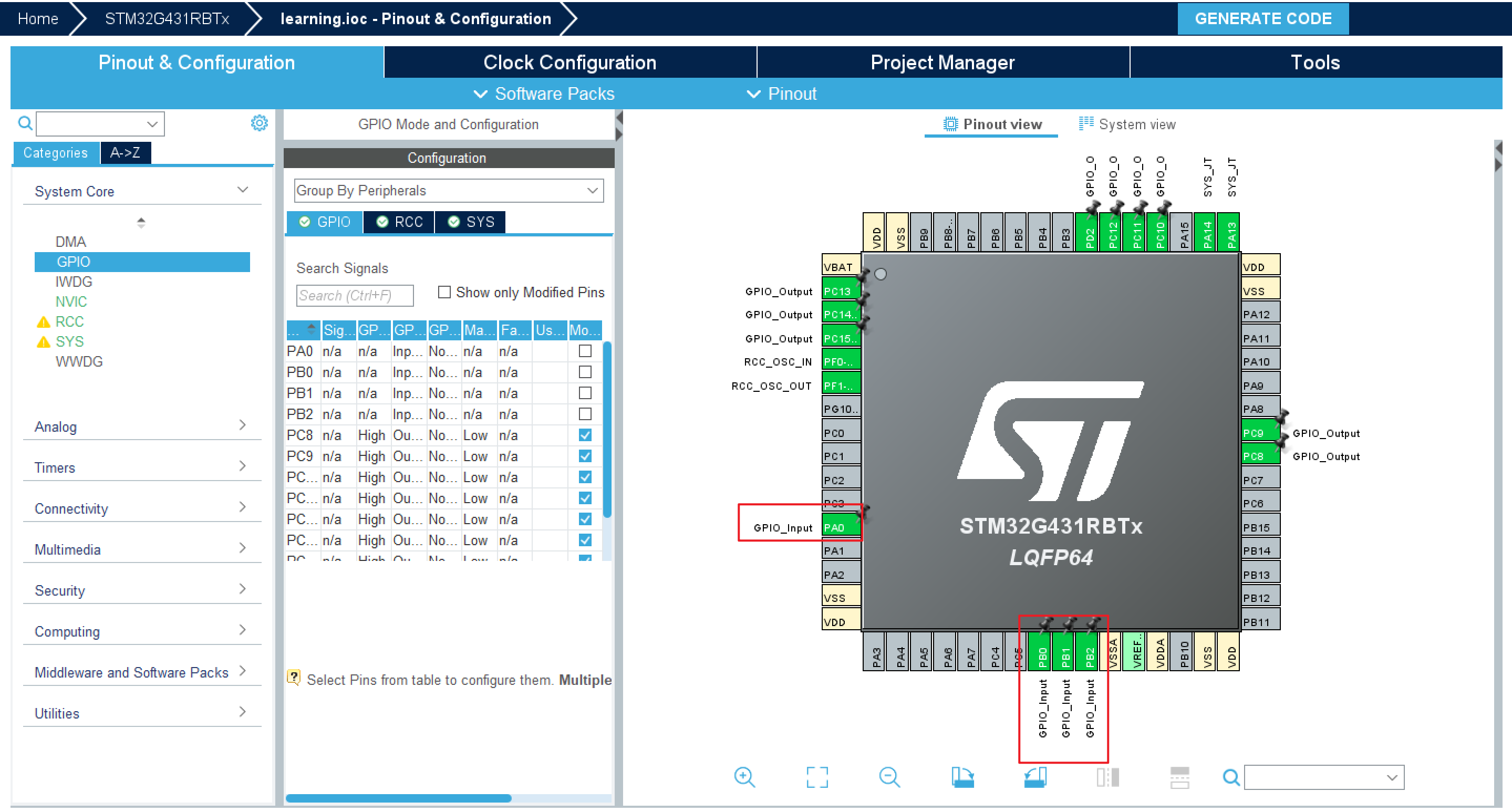Click the rotate pinout counter-clockwise icon
This screenshot has height=812, width=1512.
pos(1035,777)
